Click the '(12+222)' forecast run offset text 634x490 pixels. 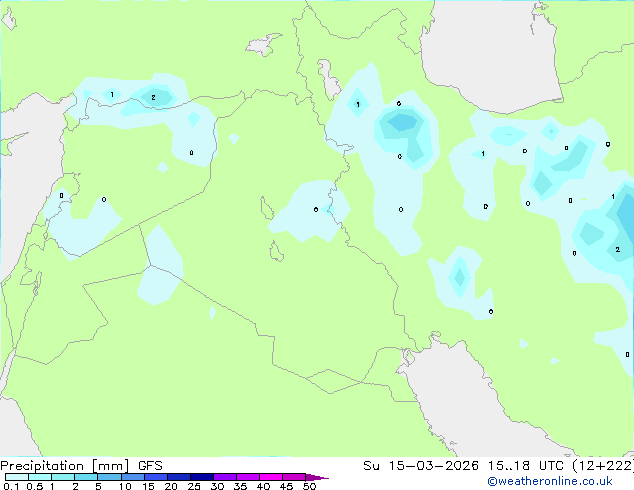point(603,466)
